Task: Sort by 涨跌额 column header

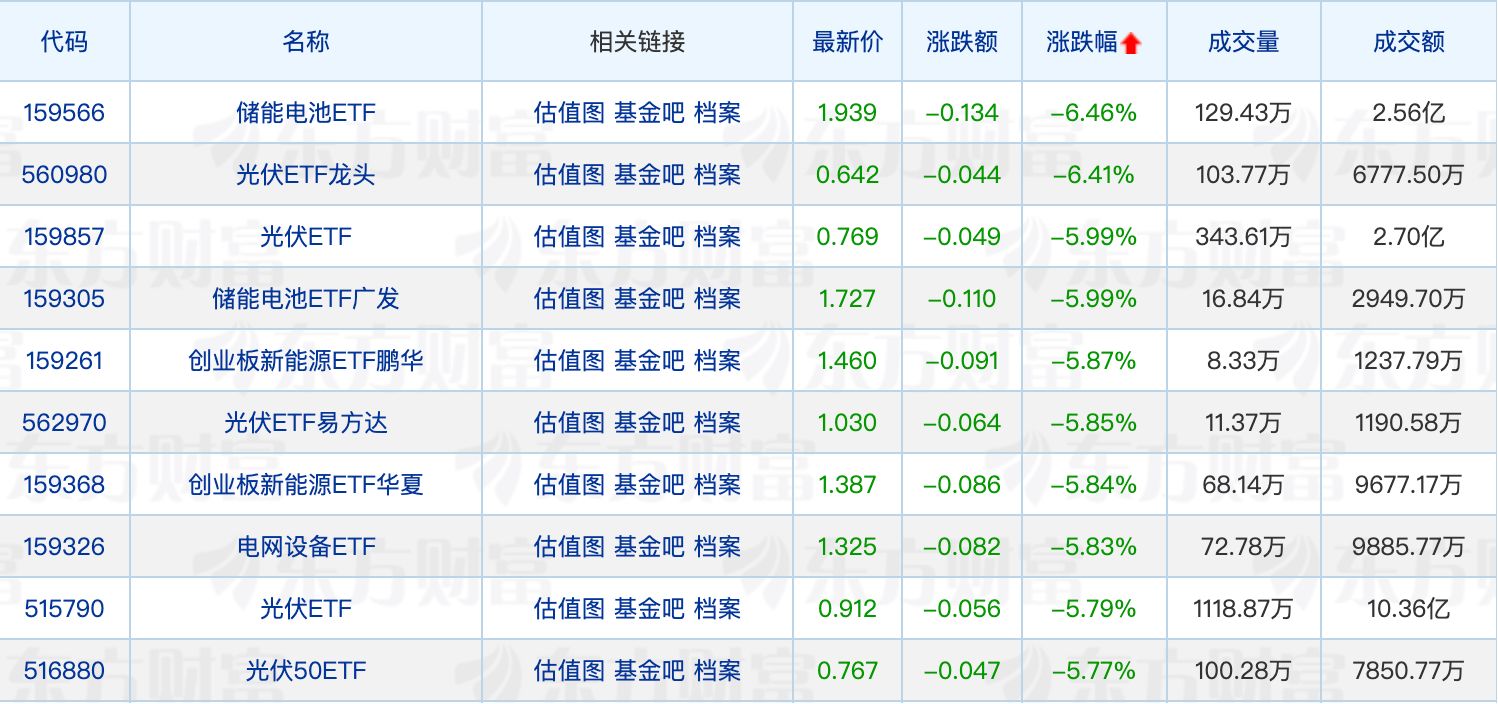Action: [962, 42]
